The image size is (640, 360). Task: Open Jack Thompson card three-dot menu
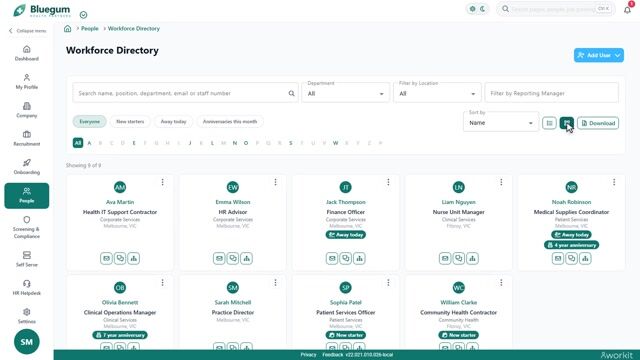click(388, 182)
